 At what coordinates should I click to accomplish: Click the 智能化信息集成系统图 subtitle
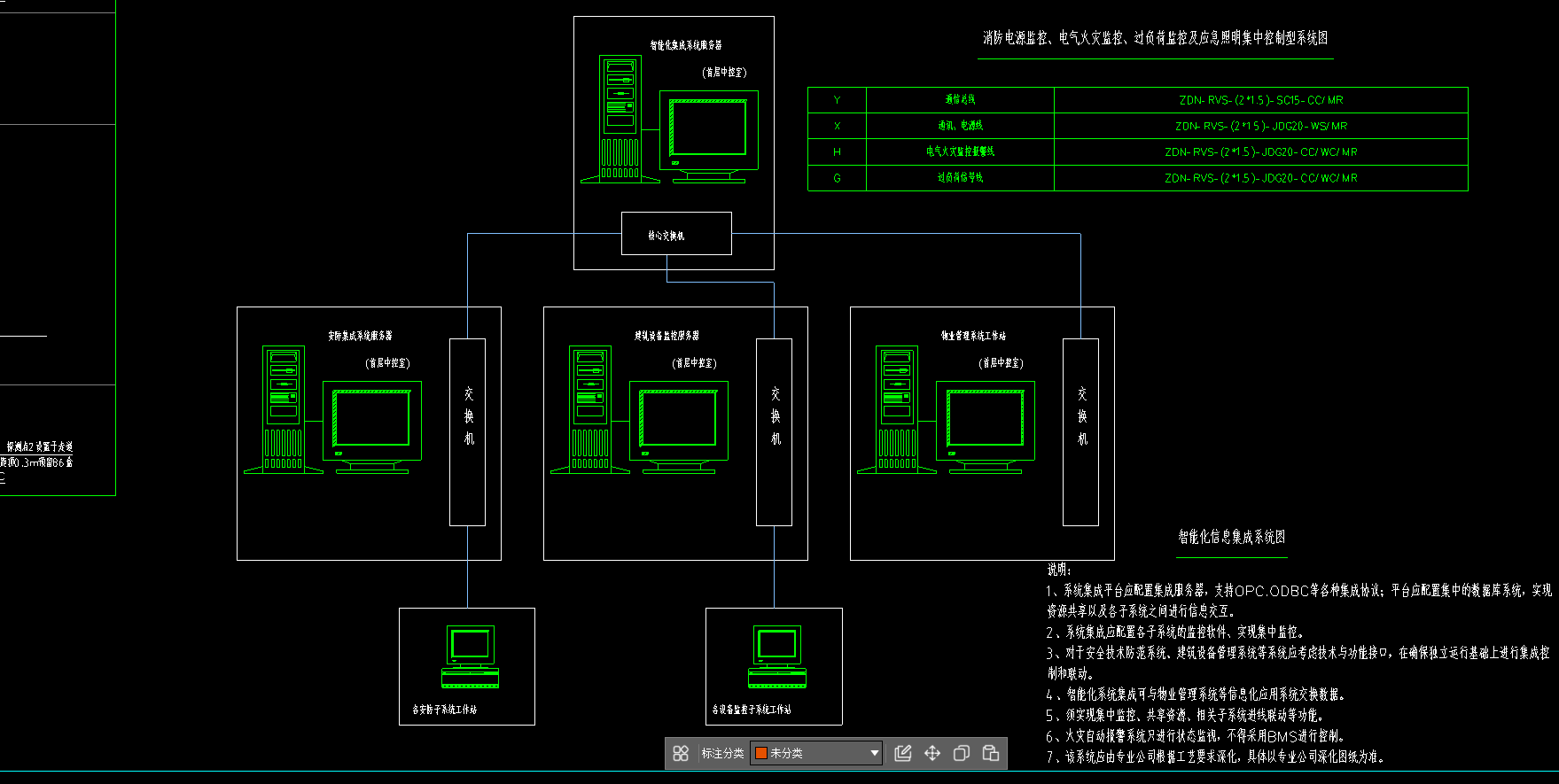coord(1231,537)
